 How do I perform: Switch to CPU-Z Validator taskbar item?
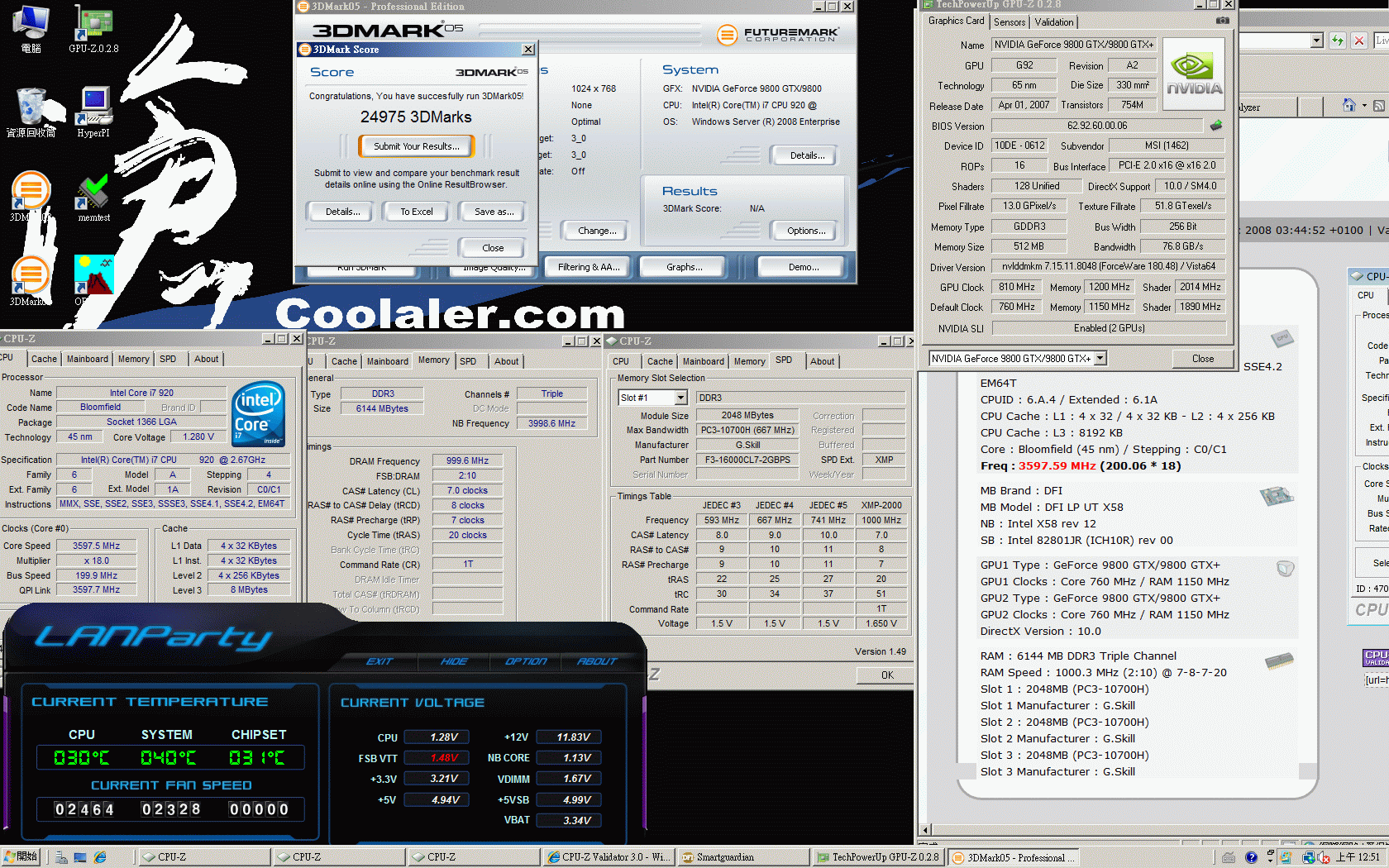(609, 857)
